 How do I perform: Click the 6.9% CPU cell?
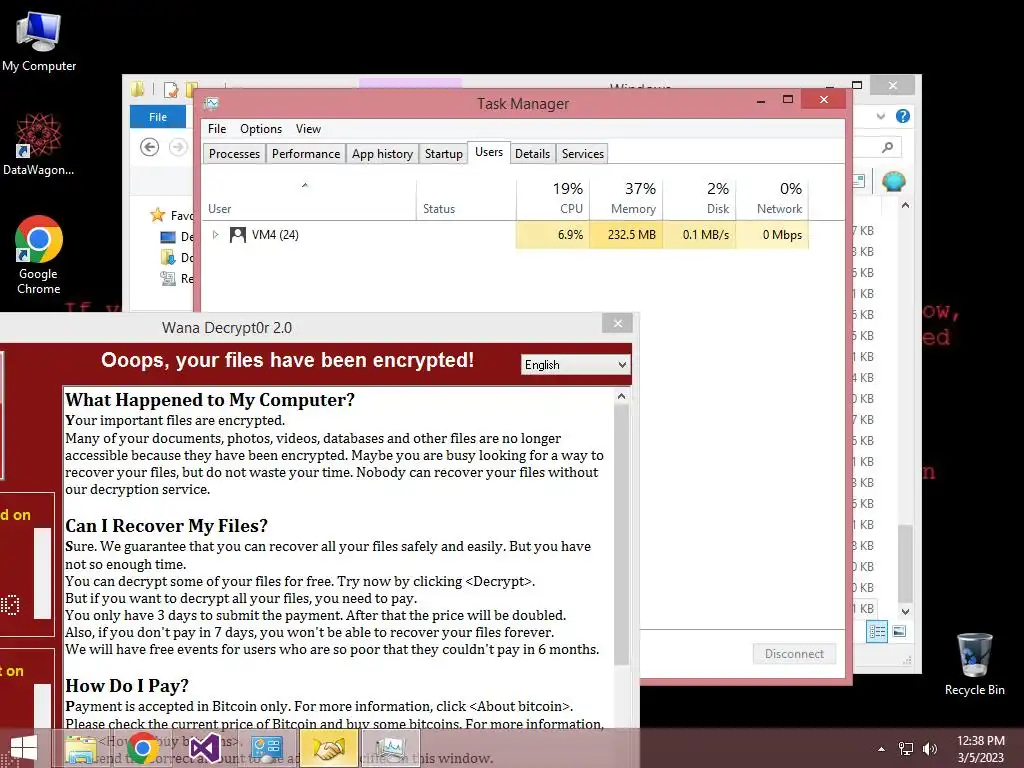[552, 234]
